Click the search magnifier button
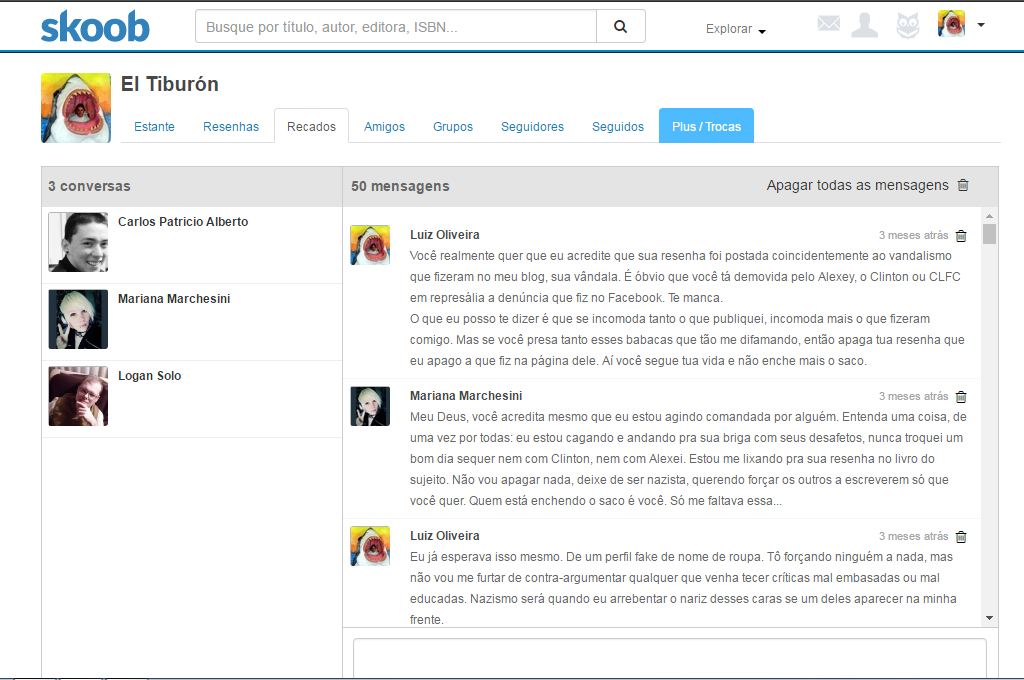Viewport: 1024px width, 680px height. pyautogui.click(x=620, y=26)
